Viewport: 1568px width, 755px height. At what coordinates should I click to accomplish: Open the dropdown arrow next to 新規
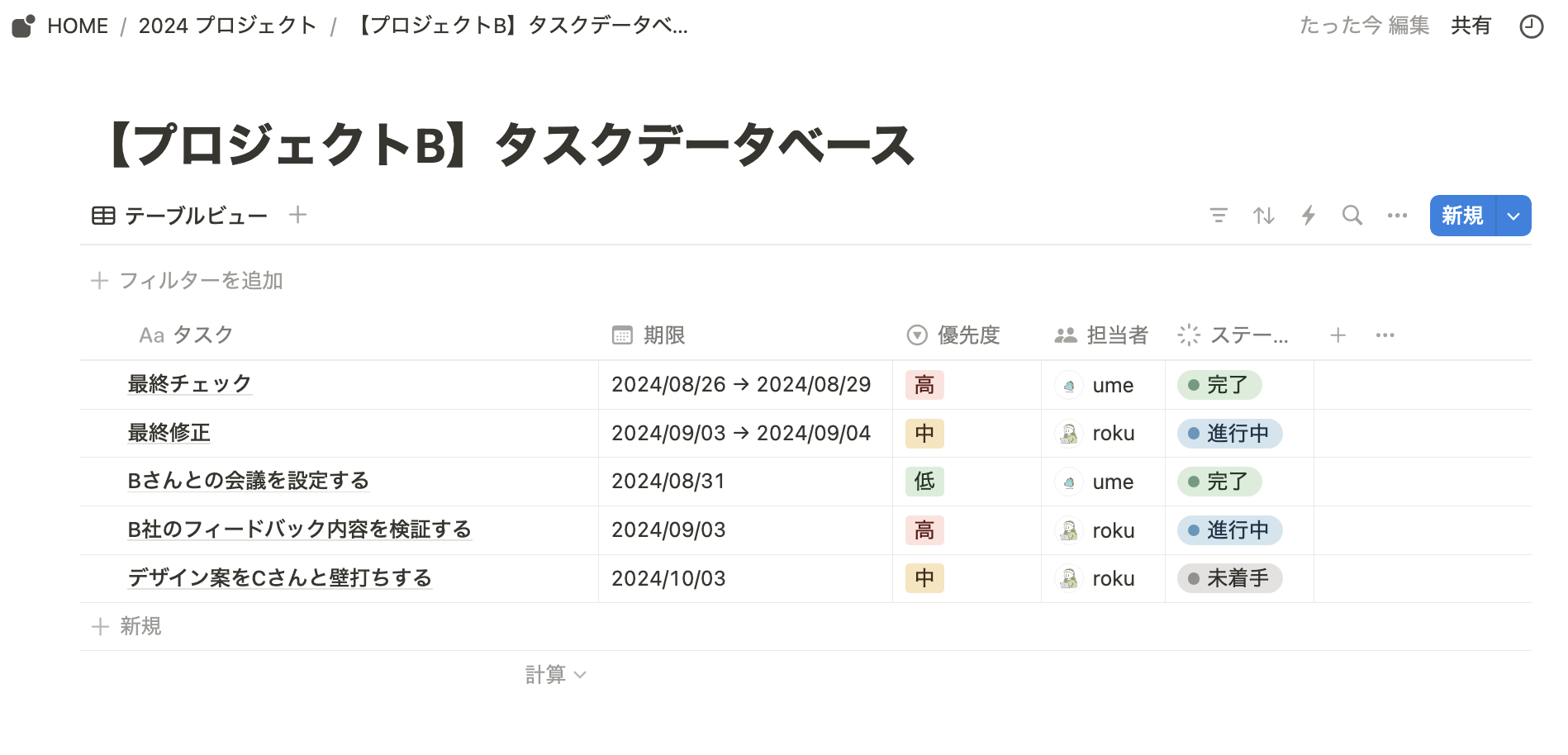(x=1513, y=216)
